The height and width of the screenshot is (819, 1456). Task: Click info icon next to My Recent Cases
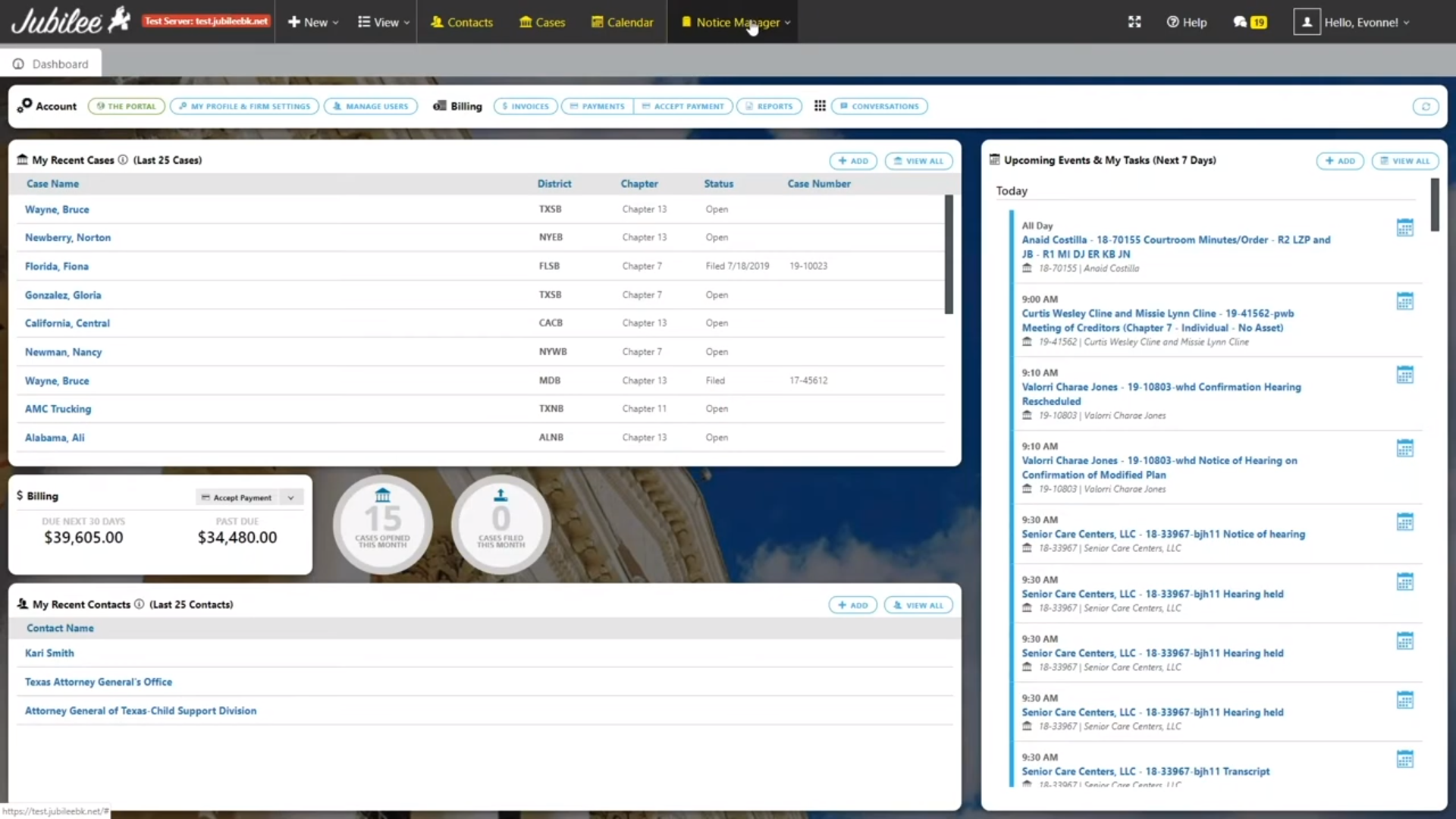[x=123, y=160]
